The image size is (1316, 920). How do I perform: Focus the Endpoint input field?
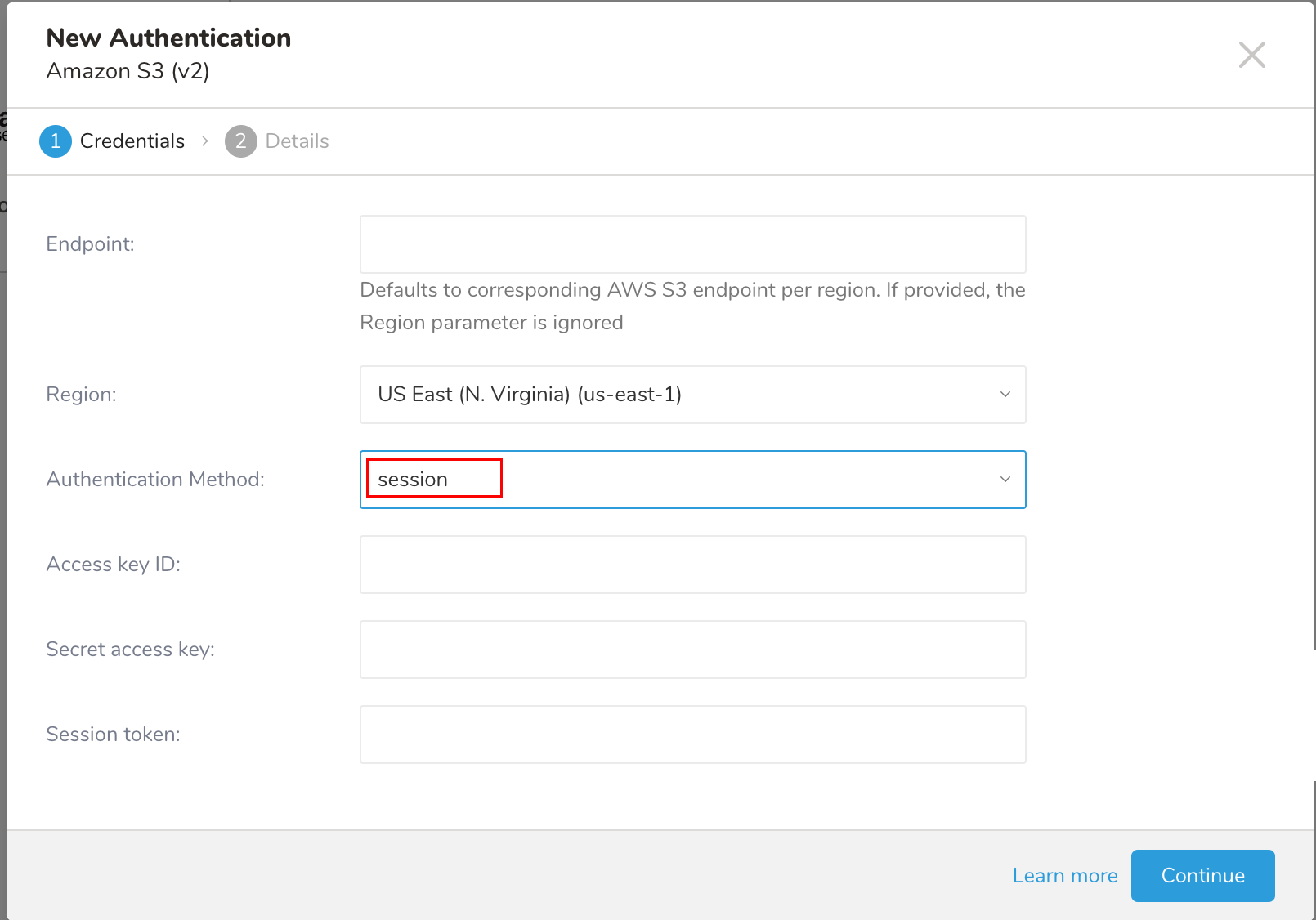pos(692,244)
